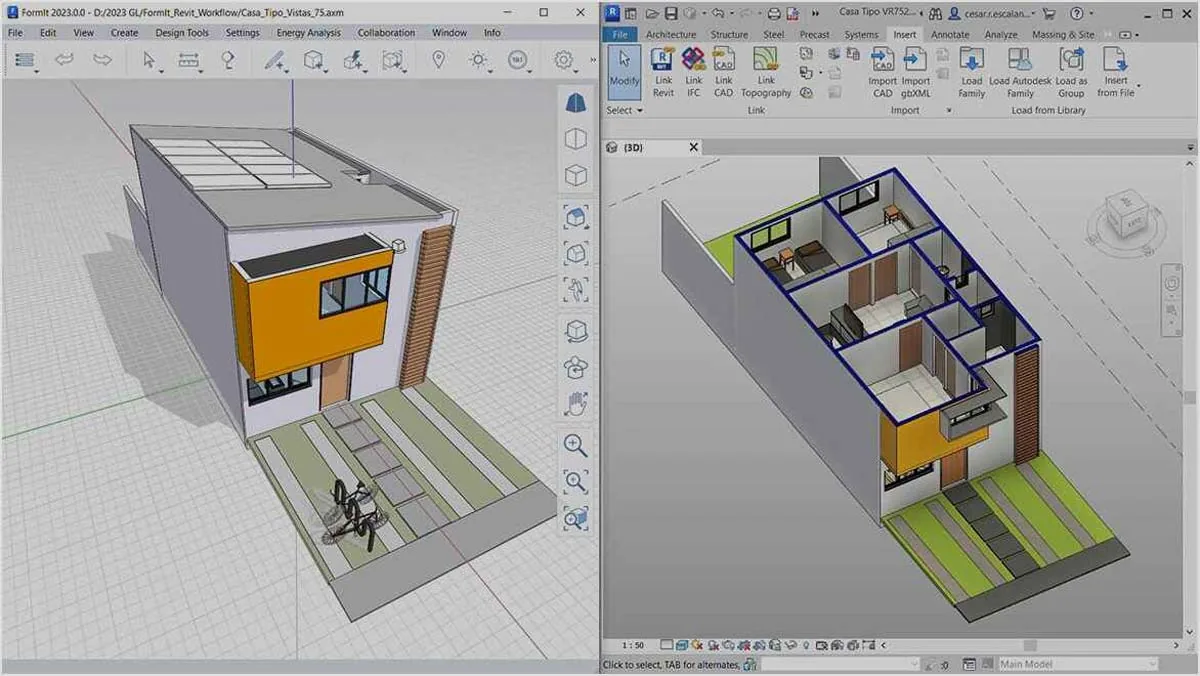Switch to the Annotate ribbon tab
The height and width of the screenshot is (676, 1200).
tap(950, 34)
